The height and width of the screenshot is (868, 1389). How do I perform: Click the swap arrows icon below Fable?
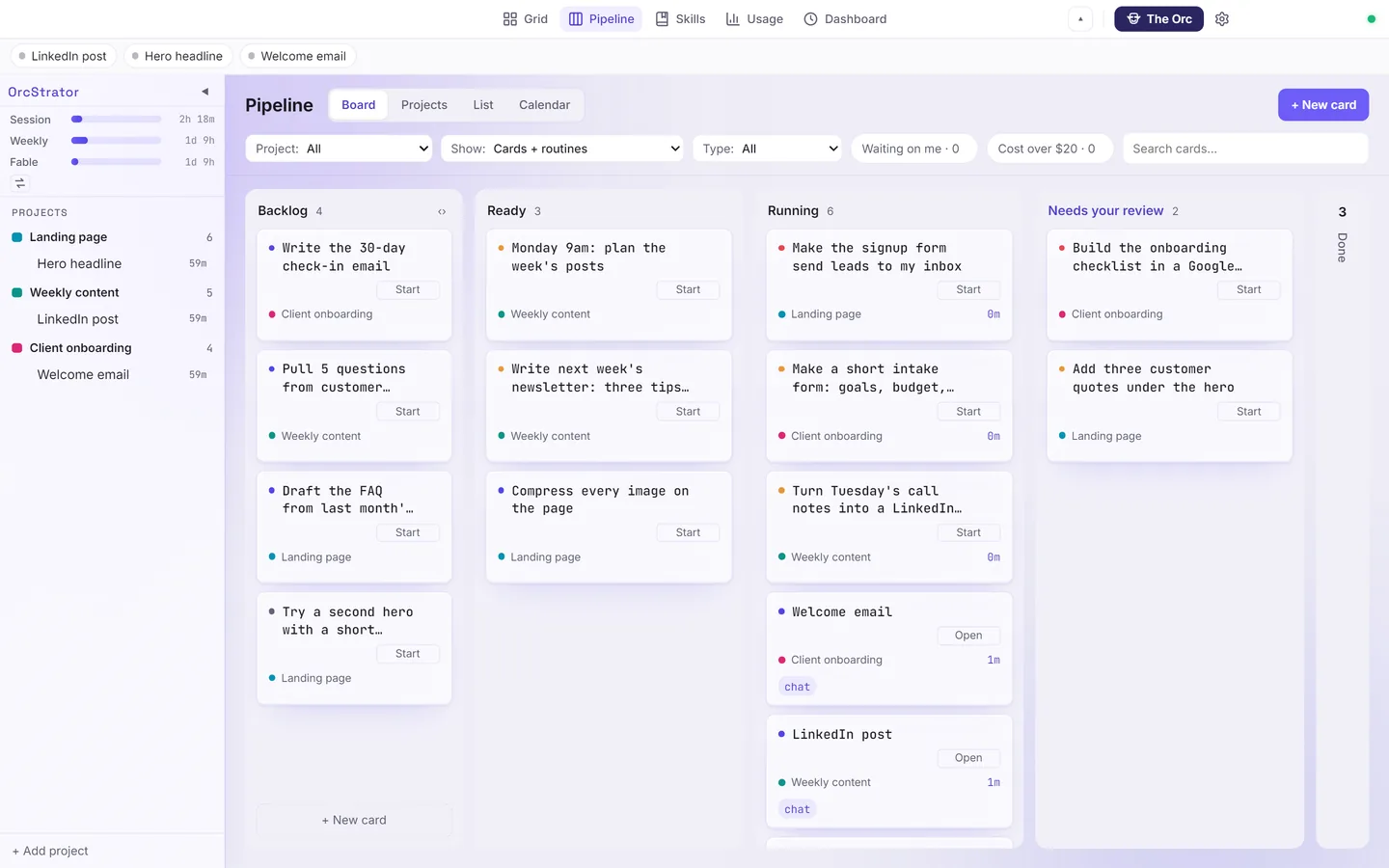click(19, 182)
